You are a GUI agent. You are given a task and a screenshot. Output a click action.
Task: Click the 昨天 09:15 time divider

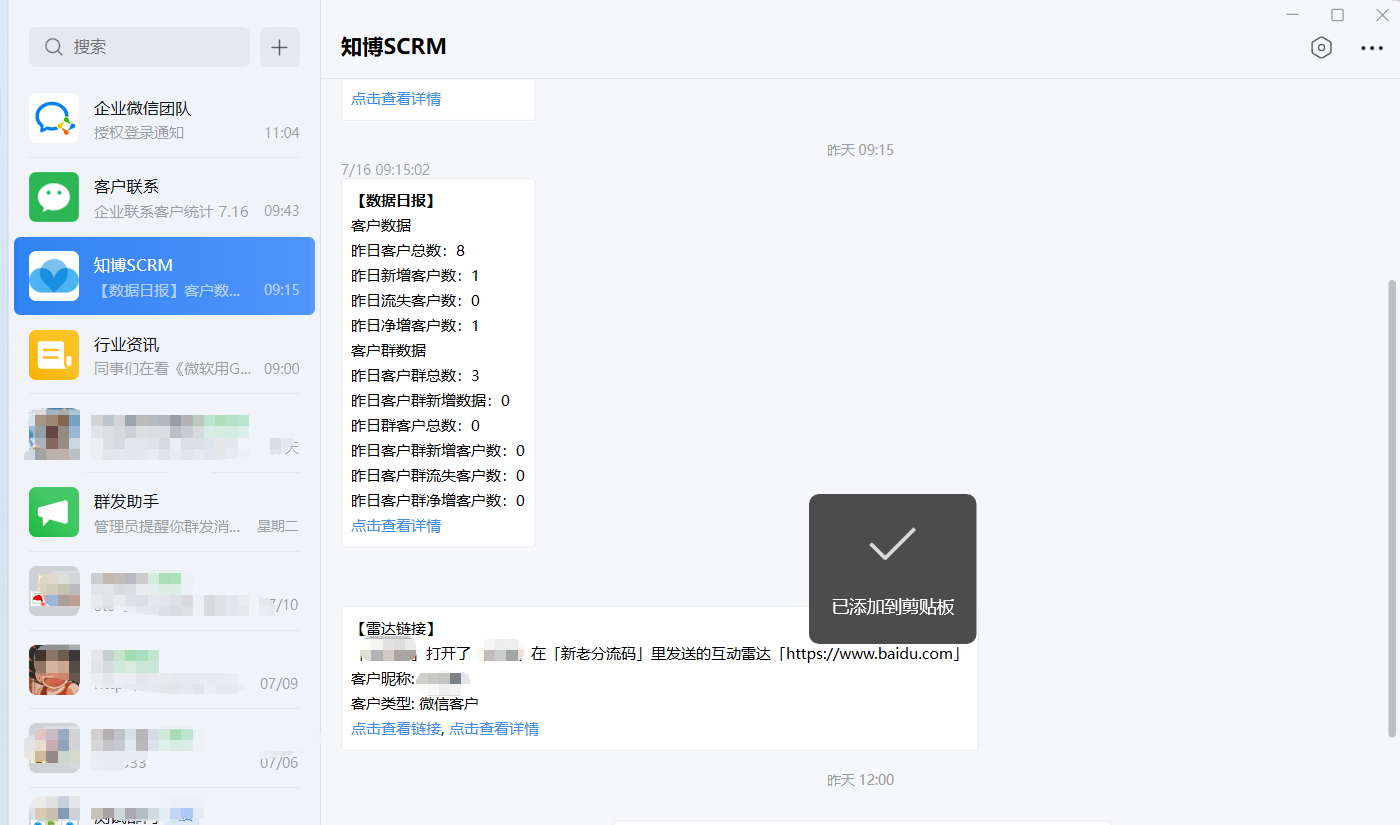pyautogui.click(x=860, y=150)
